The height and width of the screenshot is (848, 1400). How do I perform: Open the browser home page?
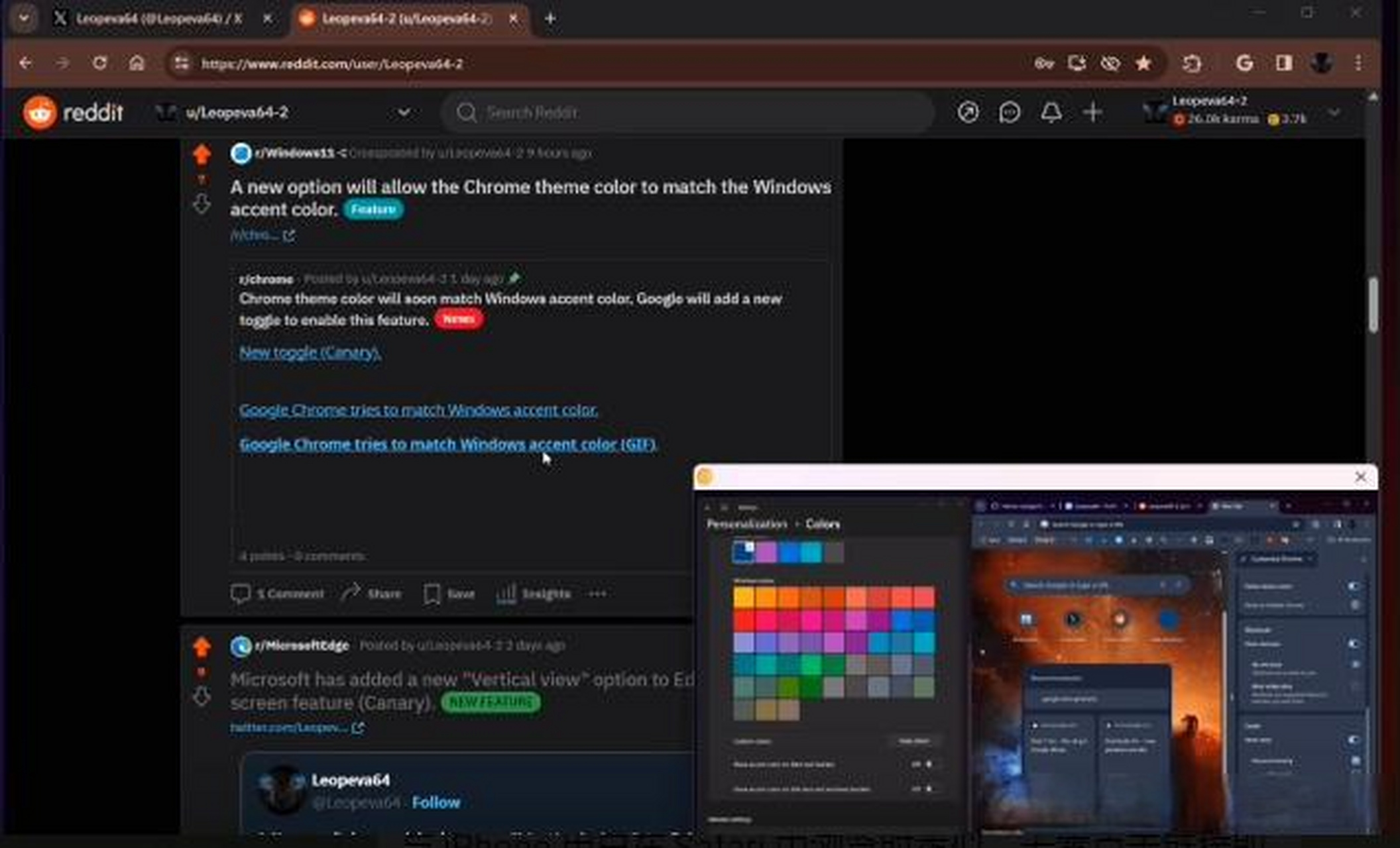[137, 63]
